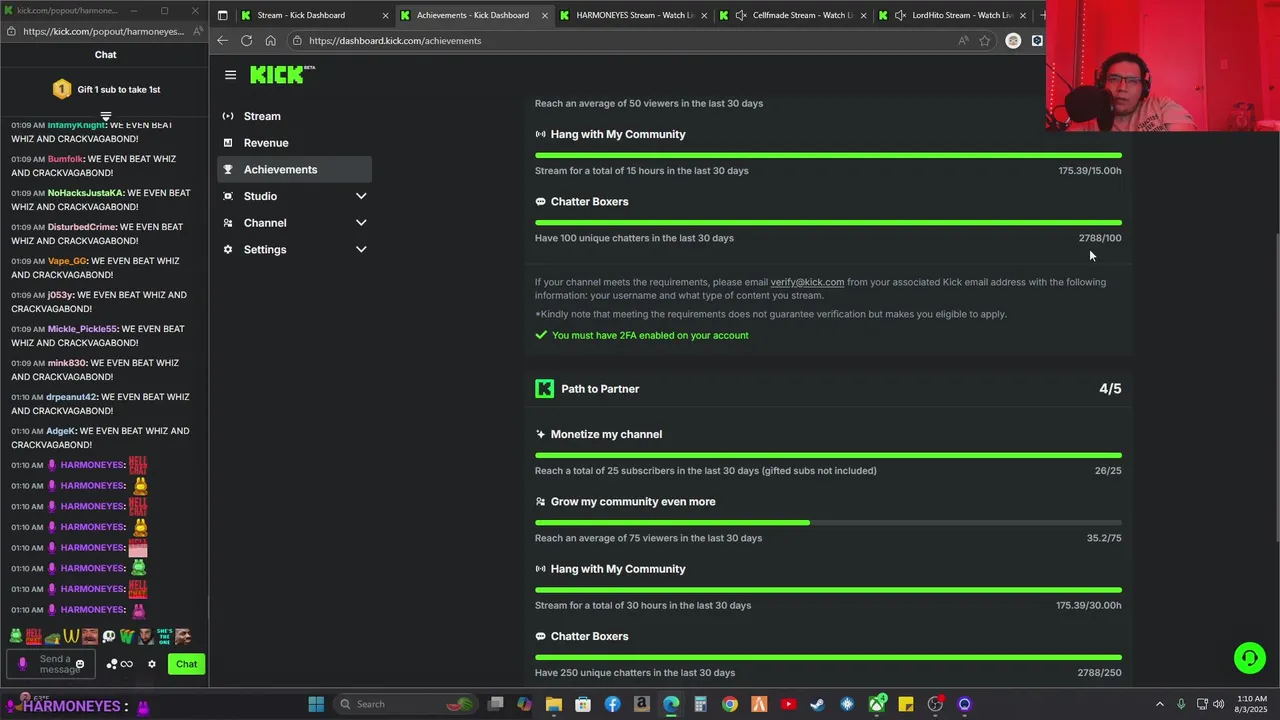The width and height of the screenshot is (1280, 720).
Task: Open the support headset chat bubble
Action: [x=1249, y=657]
